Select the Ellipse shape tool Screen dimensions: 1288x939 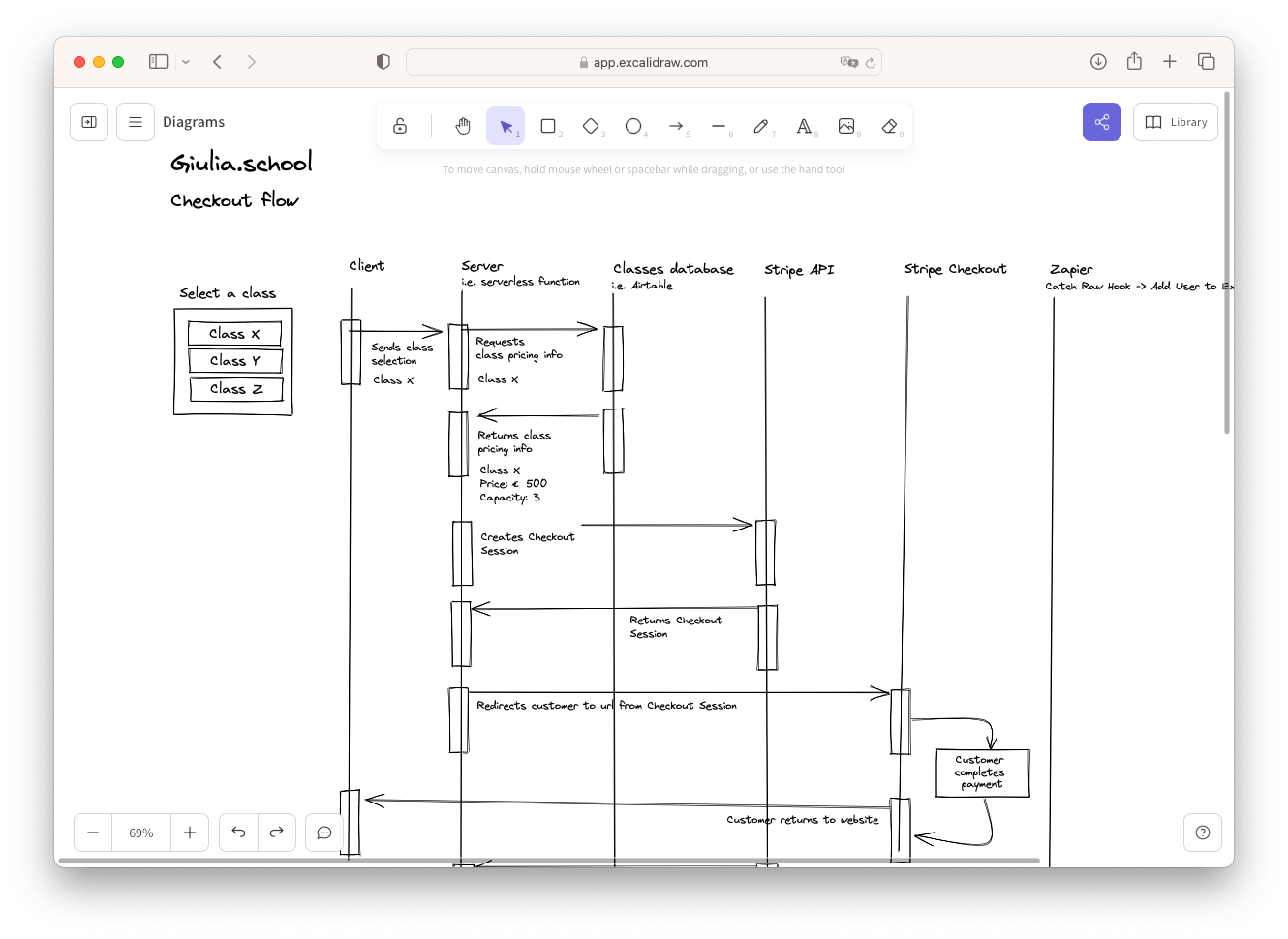(633, 126)
